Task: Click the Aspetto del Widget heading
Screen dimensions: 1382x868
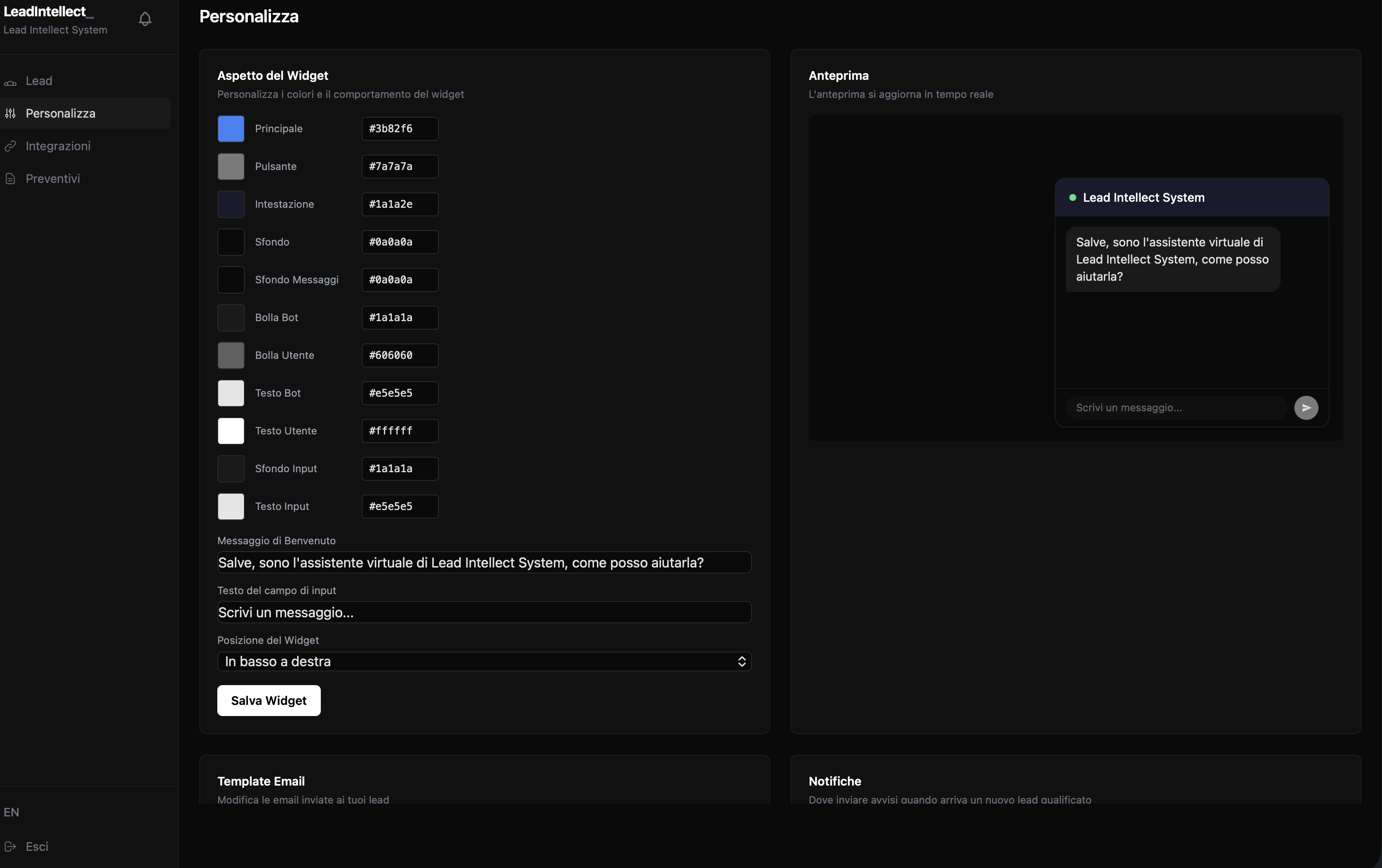Action: (x=273, y=75)
